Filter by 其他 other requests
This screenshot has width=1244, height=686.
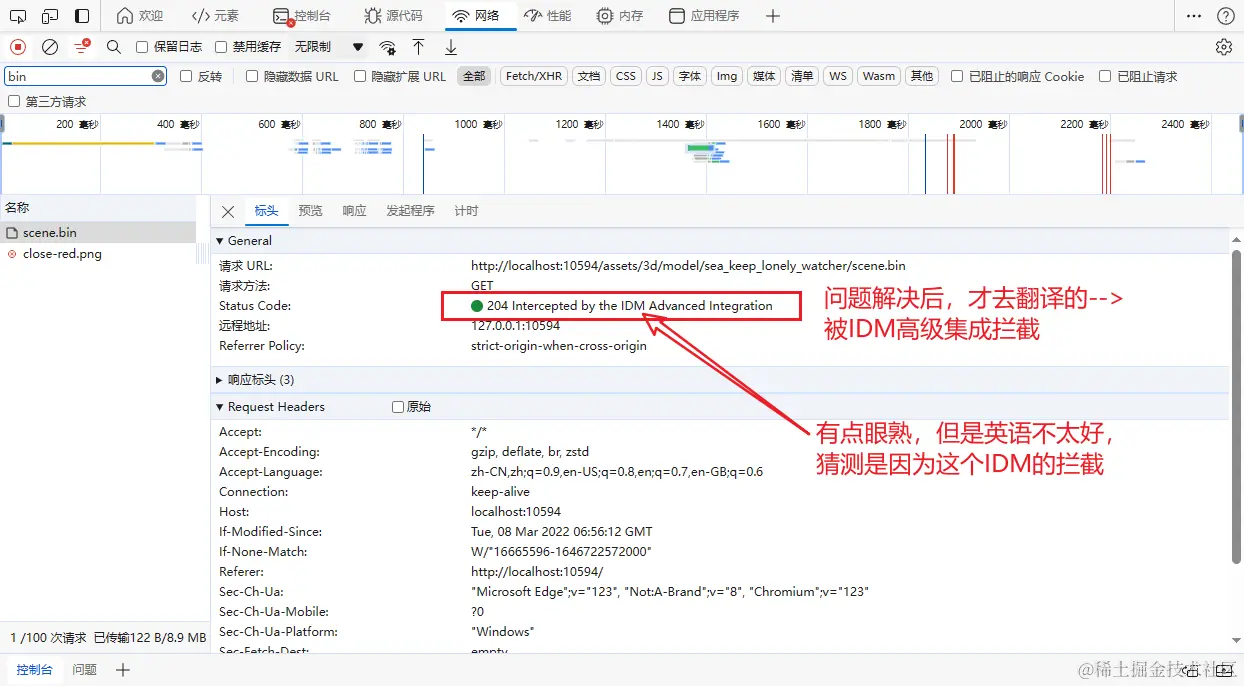(922, 76)
